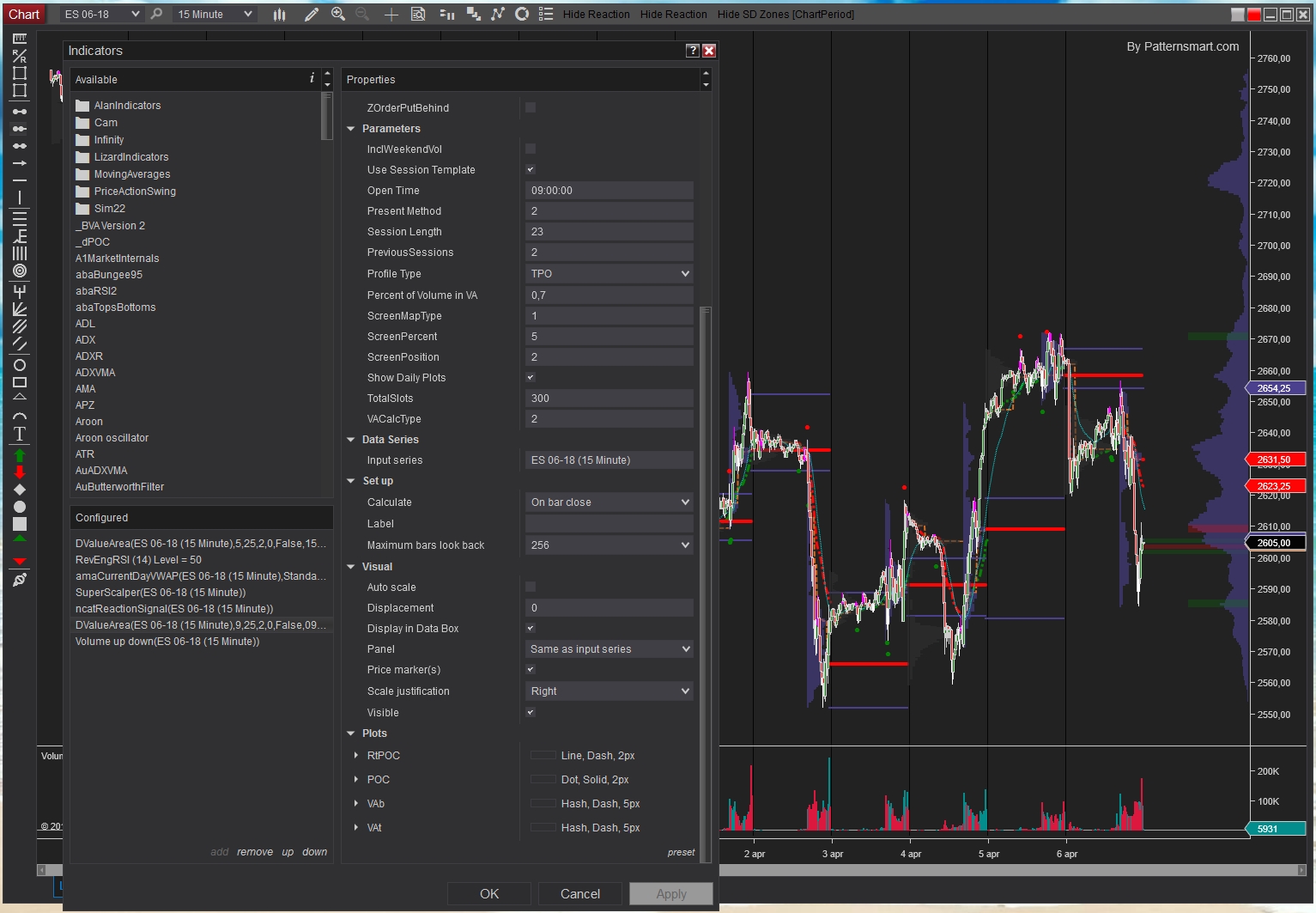Open Indicators zigzag toolbar icon

tap(498, 15)
